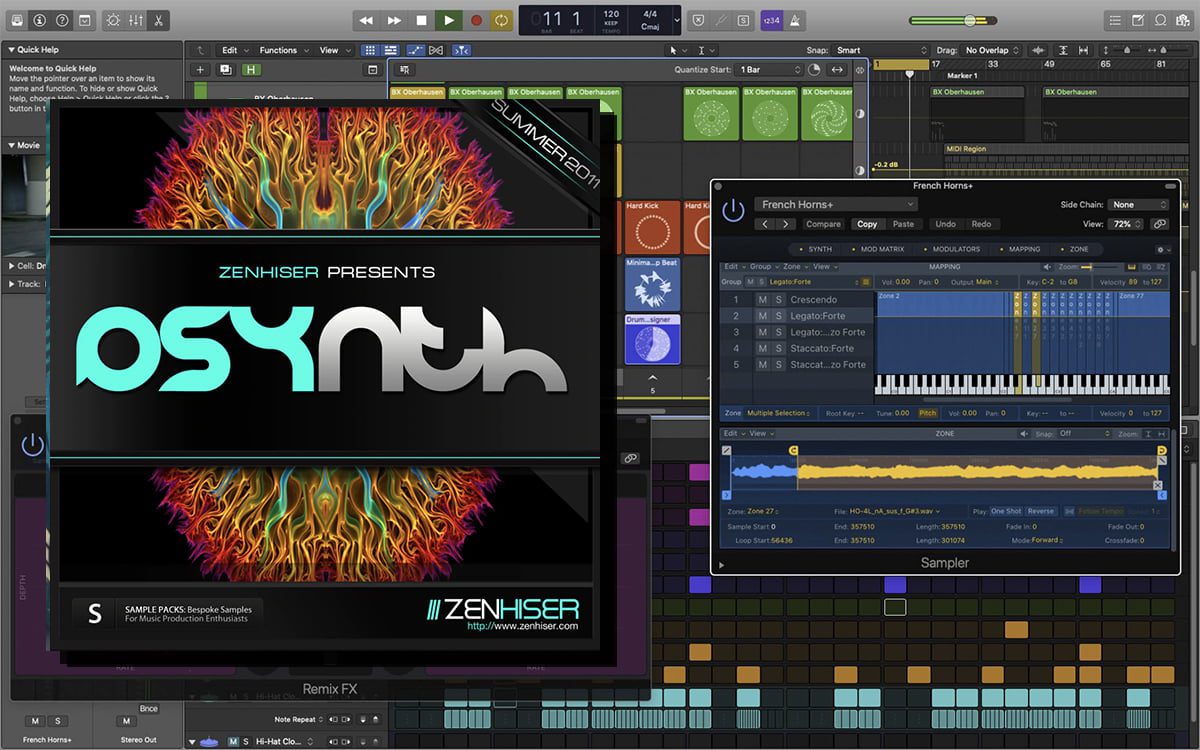
Task: Switch to Tracks view button
Action: [x=389, y=50]
